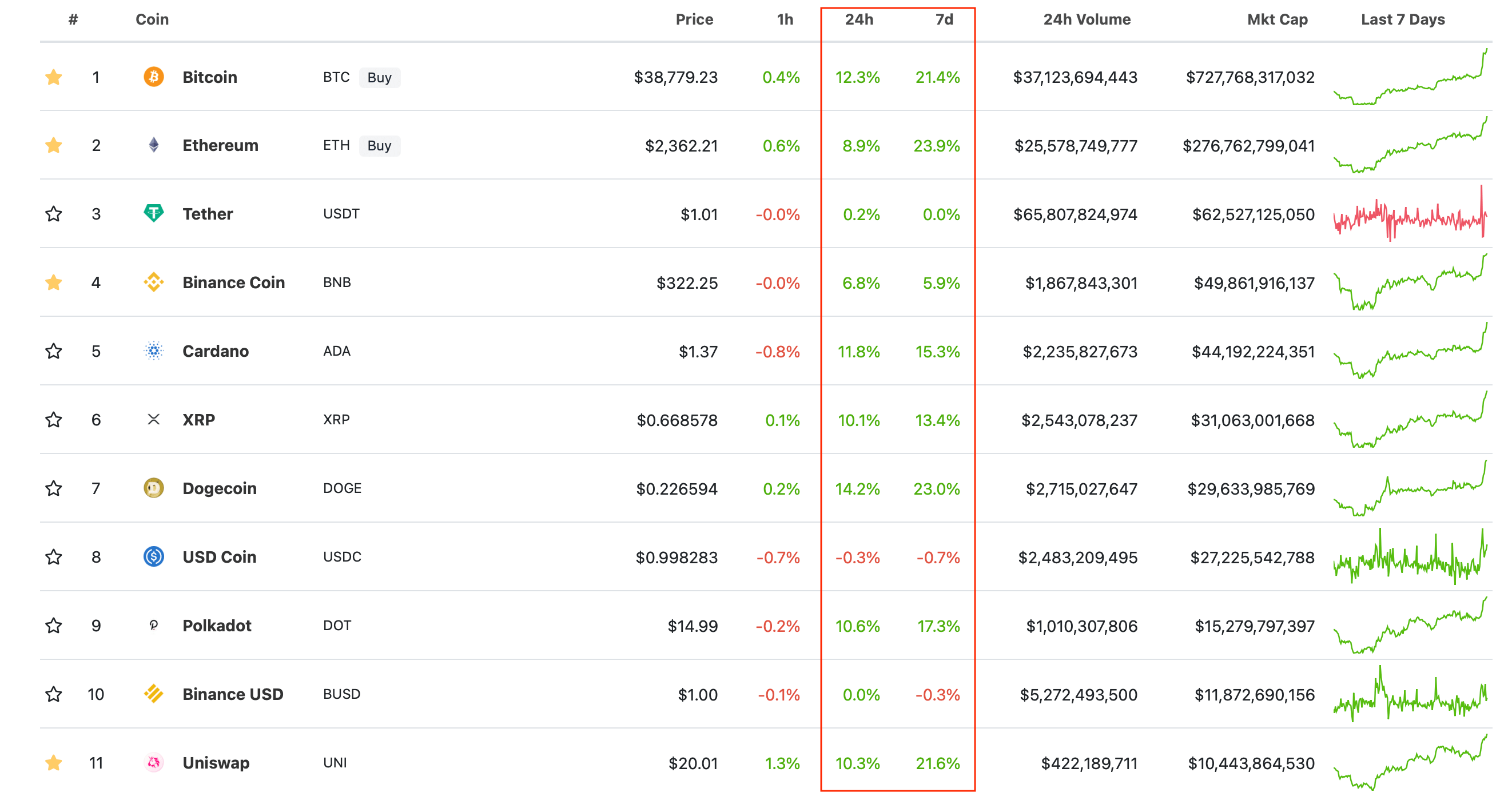Sort by the 7d change header
Screen dimensions: 1512x796
pos(944,19)
